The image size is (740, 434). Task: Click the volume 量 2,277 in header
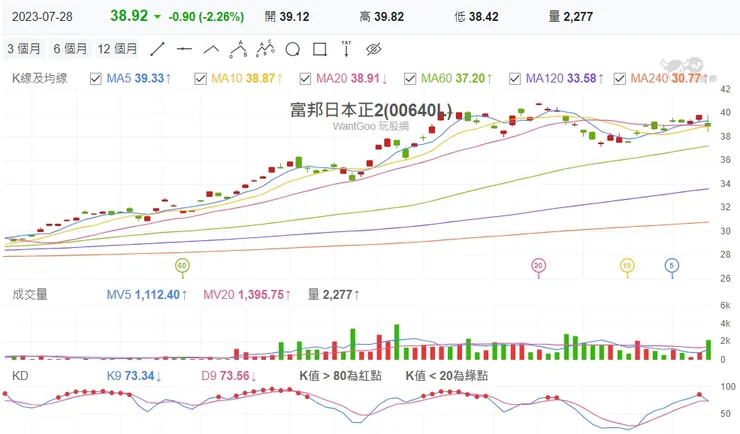pyautogui.click(x=571, y=17)
